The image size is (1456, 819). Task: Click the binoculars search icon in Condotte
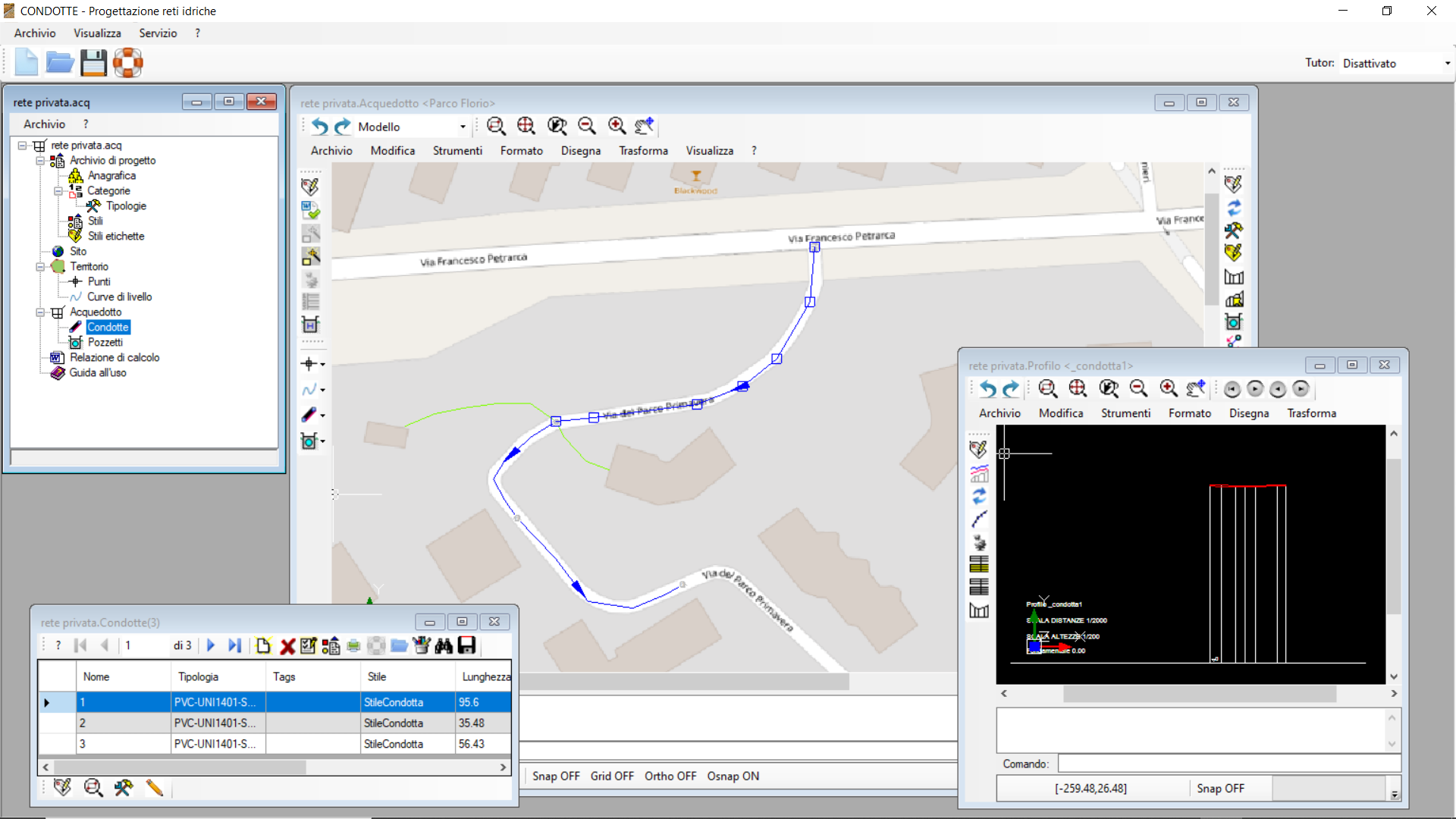pos(444,646)
